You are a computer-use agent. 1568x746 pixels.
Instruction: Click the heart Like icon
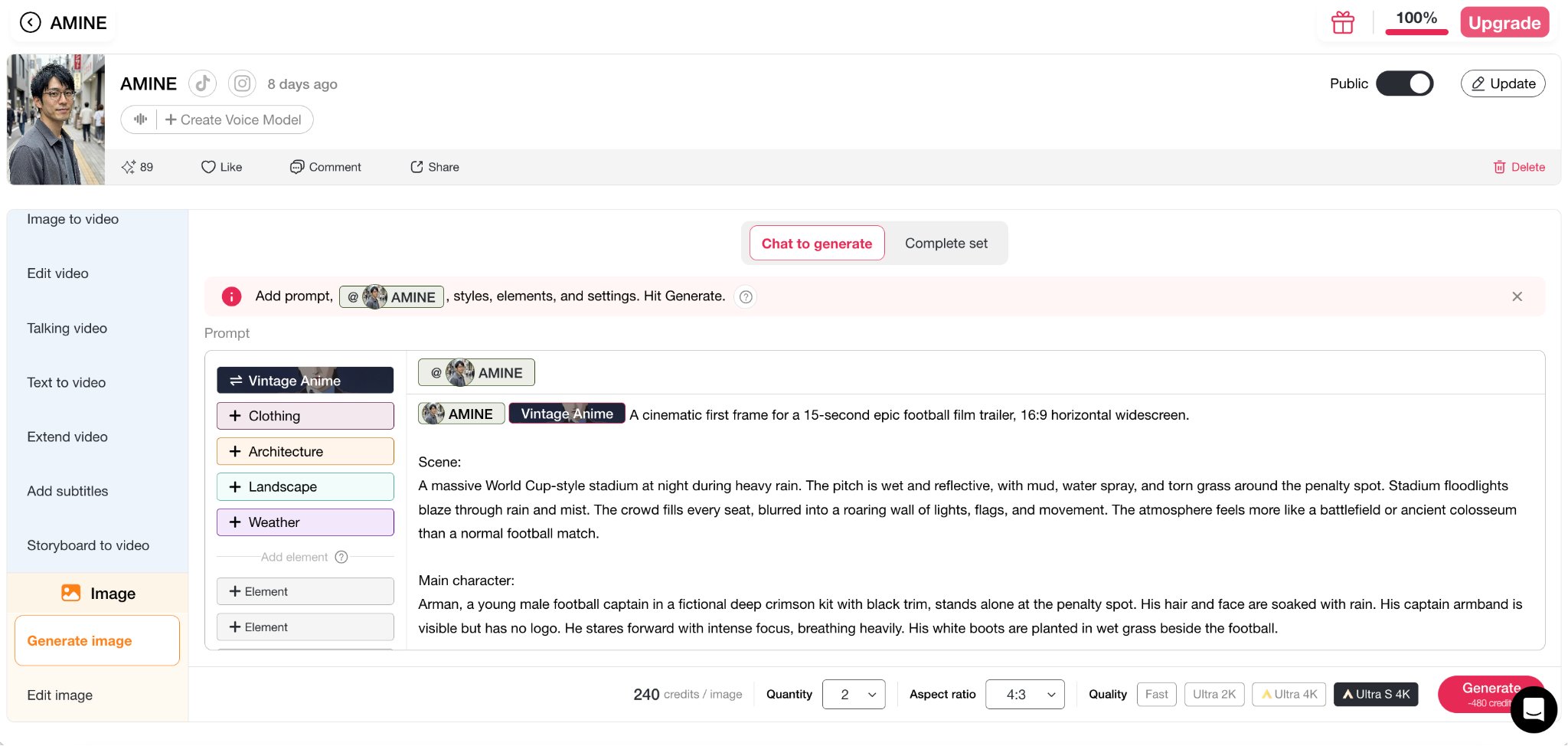point(208,167)
